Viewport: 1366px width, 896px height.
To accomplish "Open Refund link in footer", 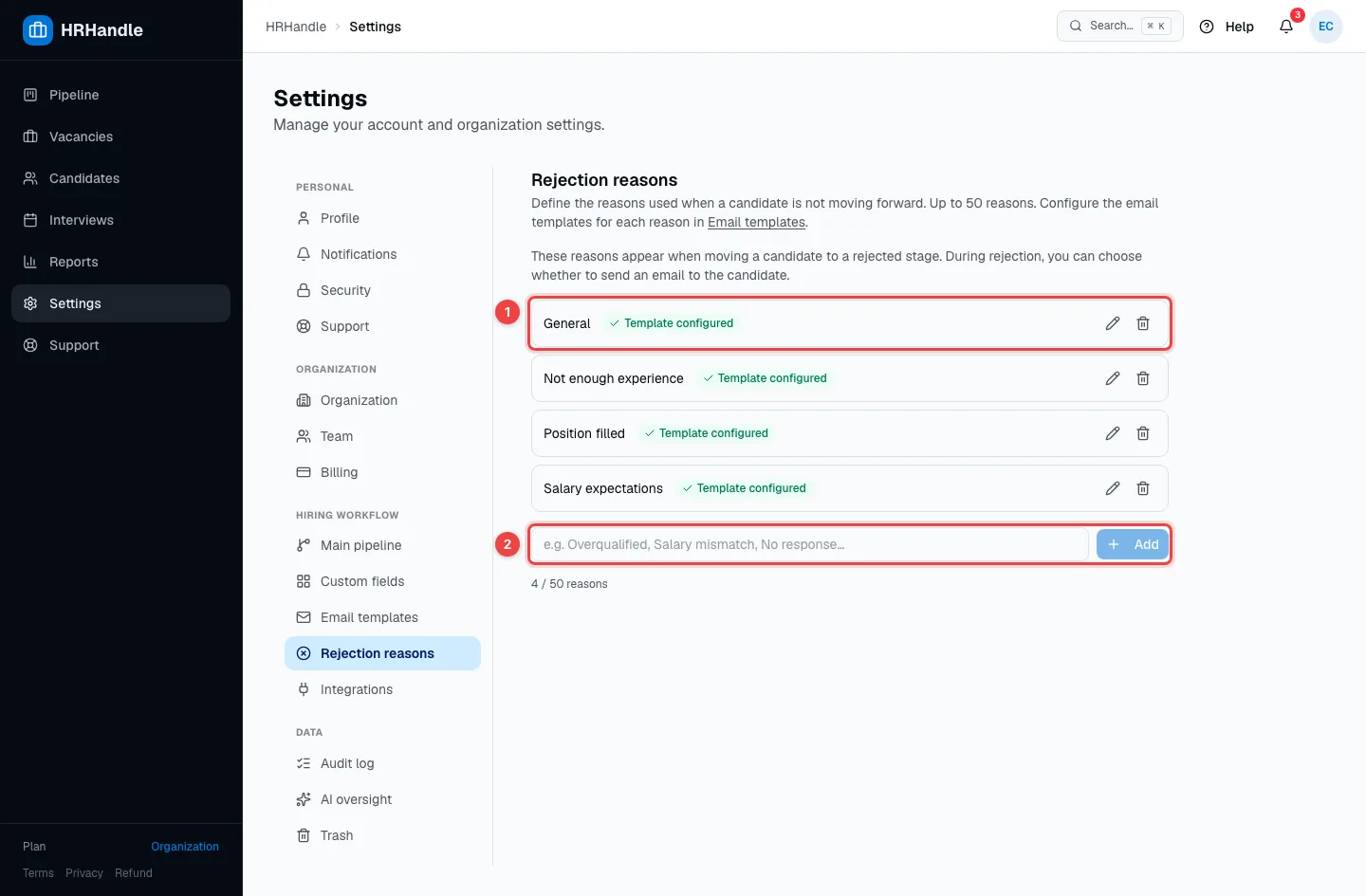I will pyautogui.click(x=134, y=873).
